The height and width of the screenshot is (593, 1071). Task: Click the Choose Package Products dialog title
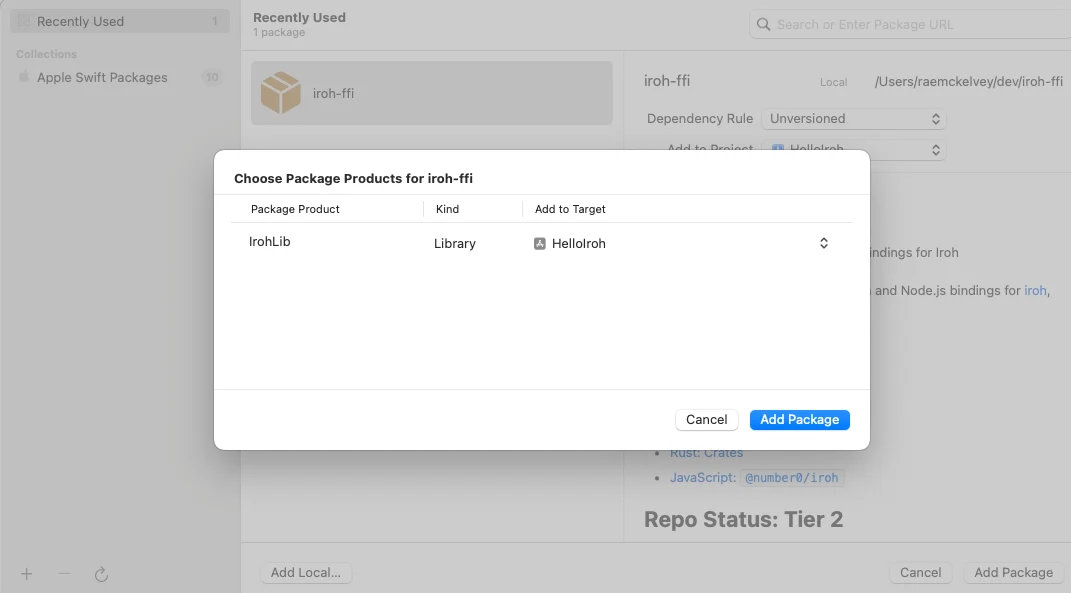[x=353, y=178]
